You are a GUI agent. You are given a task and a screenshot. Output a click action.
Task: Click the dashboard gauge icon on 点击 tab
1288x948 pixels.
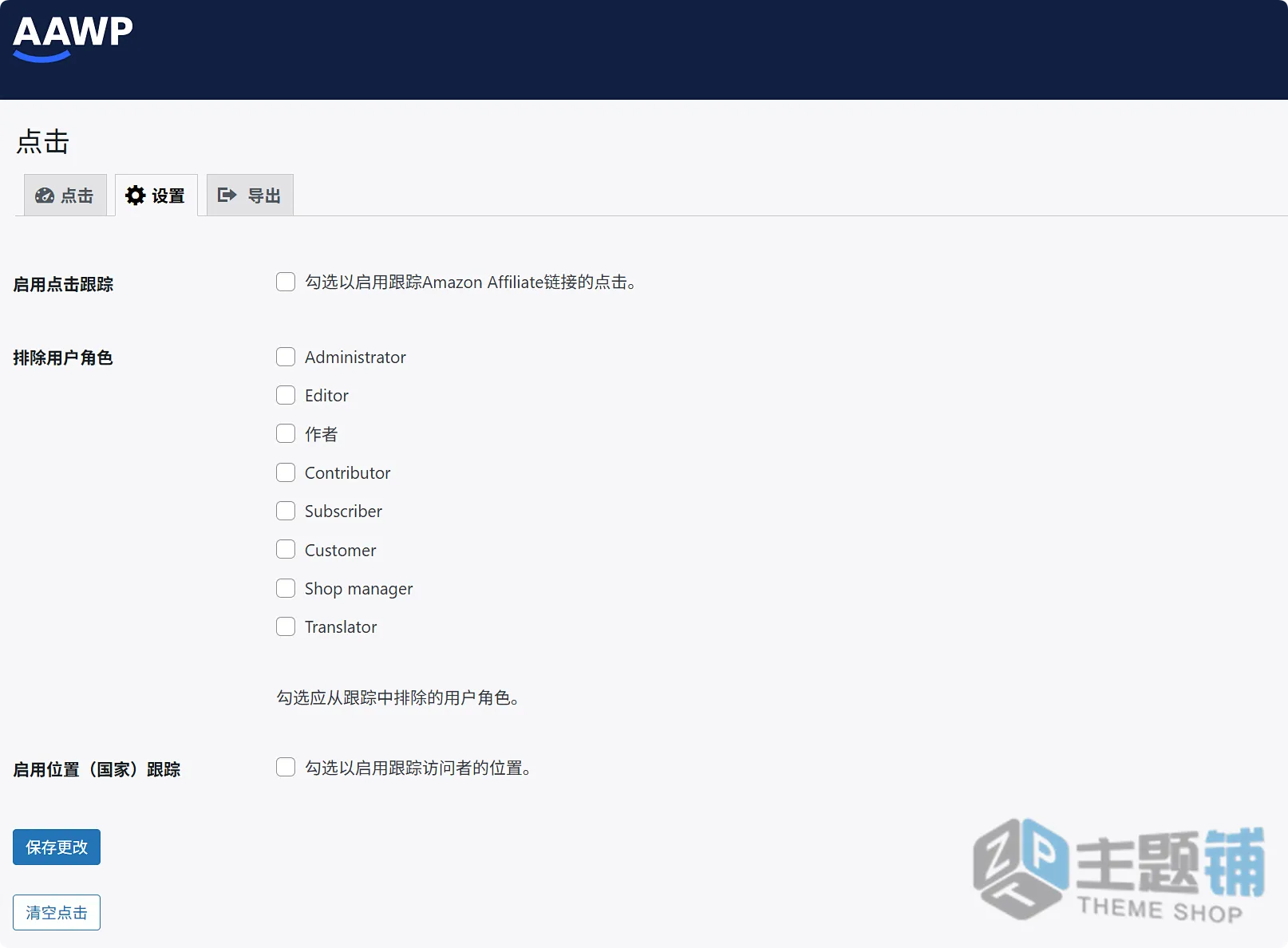(45, 196)
